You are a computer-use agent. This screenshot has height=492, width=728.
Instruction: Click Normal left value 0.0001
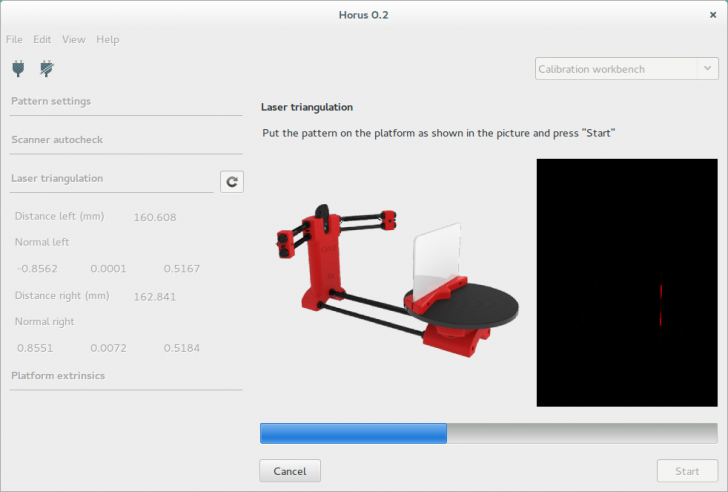[x=108, y=268]
